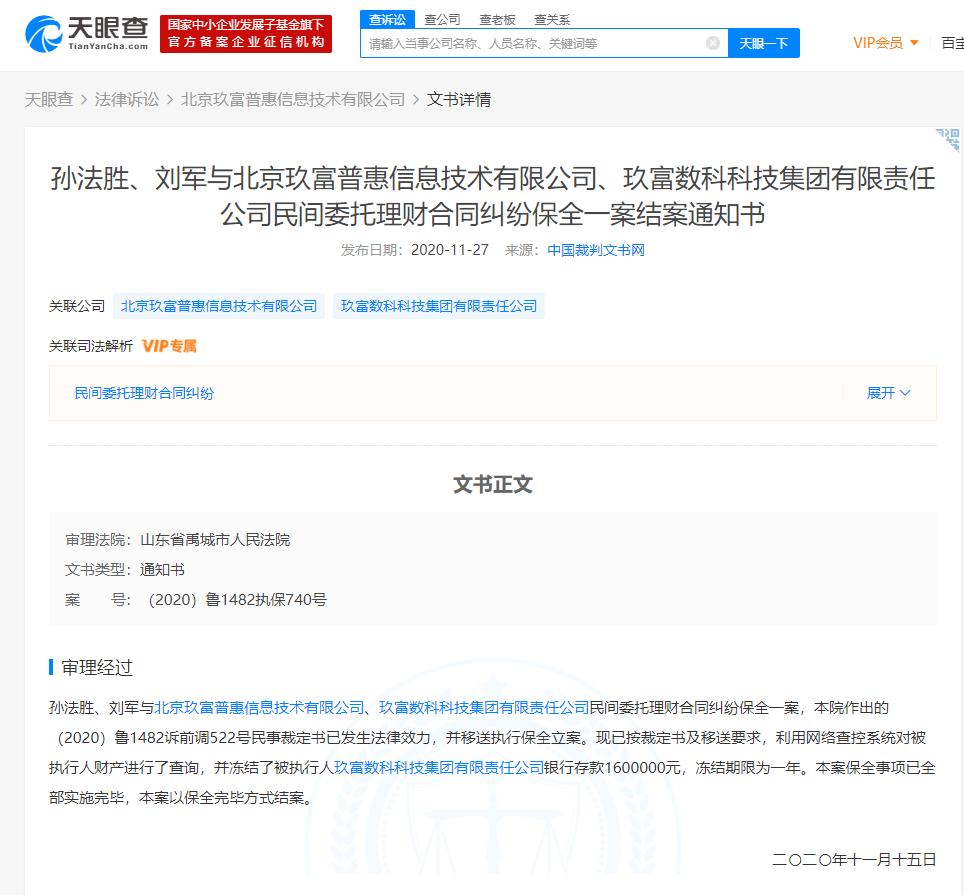Select the 查老板 search tab
Screen dimensions: 964x895
pyautogui.click(x=497, y=20)
